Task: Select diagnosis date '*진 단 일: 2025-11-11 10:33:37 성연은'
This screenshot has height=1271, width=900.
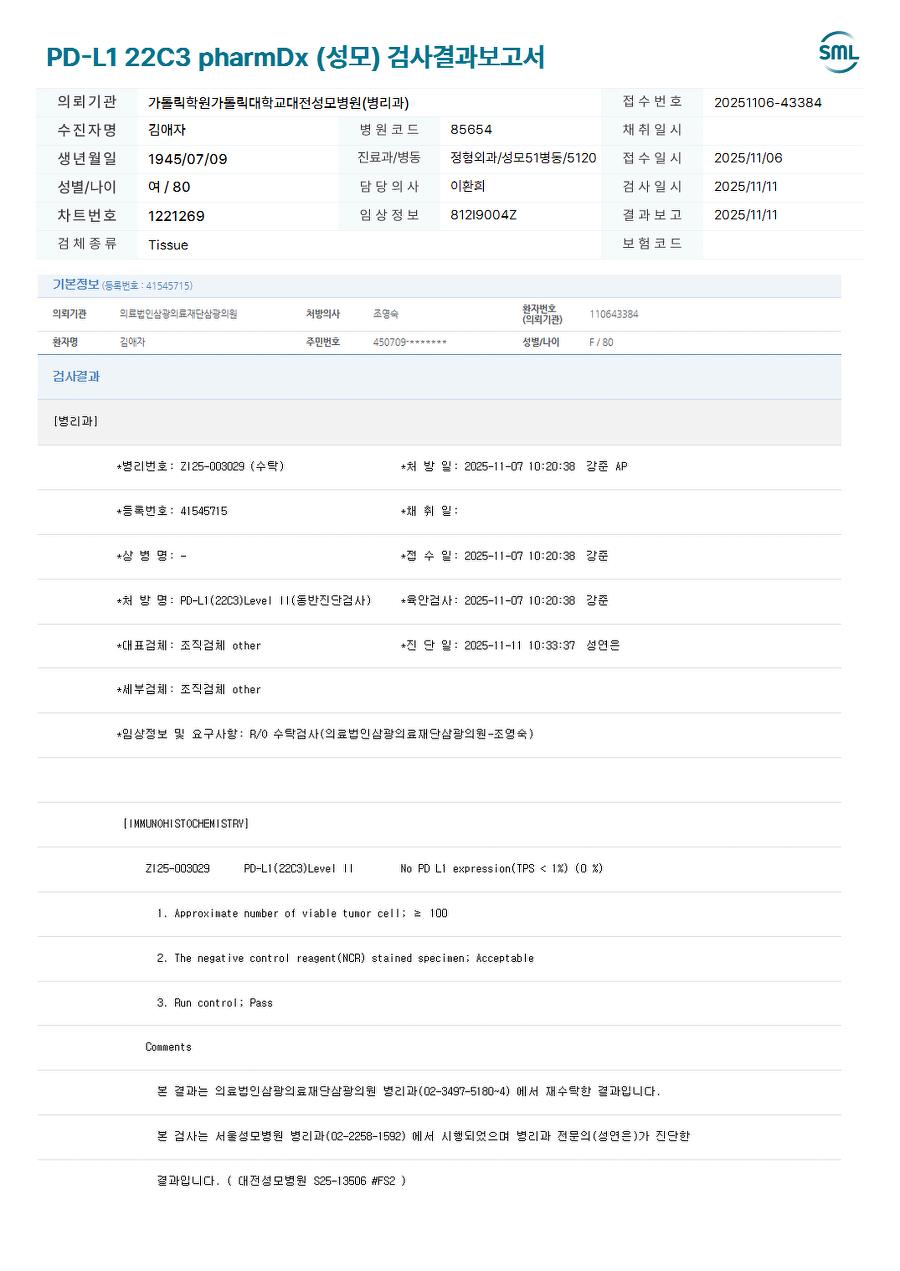Action: coord(510,646)
